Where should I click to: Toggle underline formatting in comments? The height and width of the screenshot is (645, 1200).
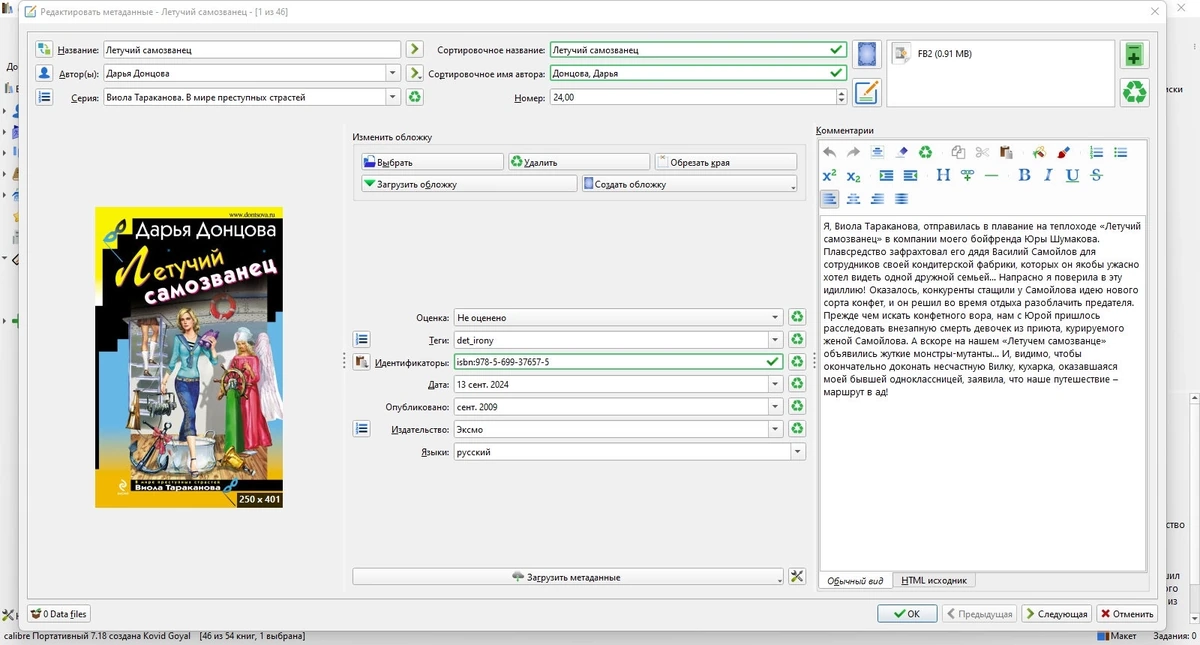[1072, 176]
